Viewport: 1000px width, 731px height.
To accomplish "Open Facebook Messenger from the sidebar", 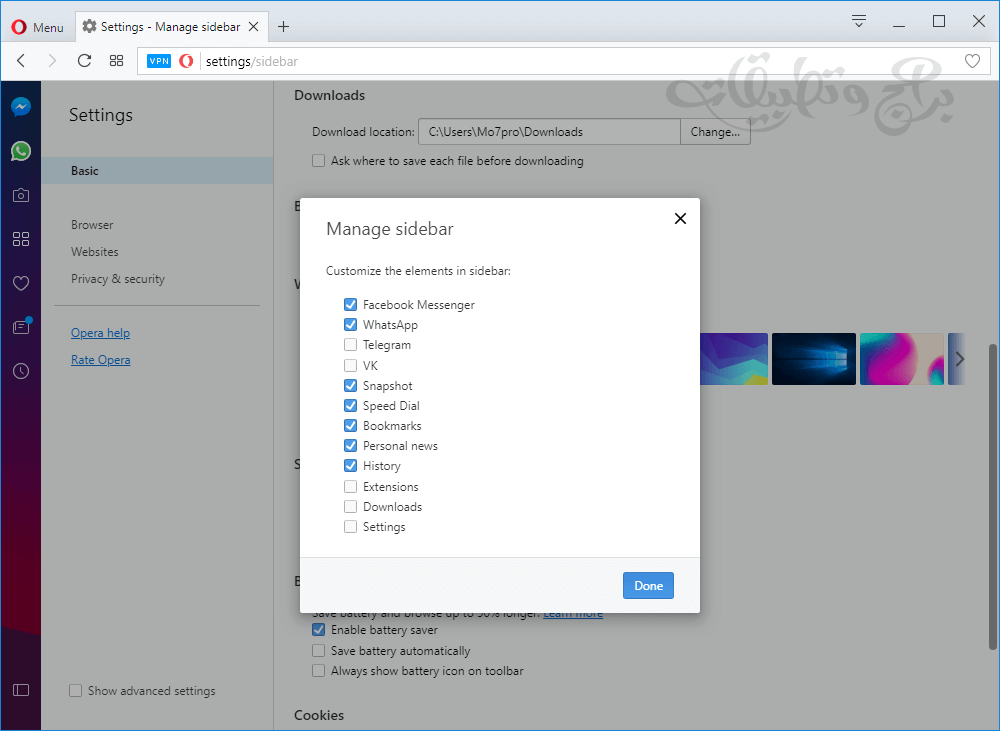I will click(x=21, y=106).
